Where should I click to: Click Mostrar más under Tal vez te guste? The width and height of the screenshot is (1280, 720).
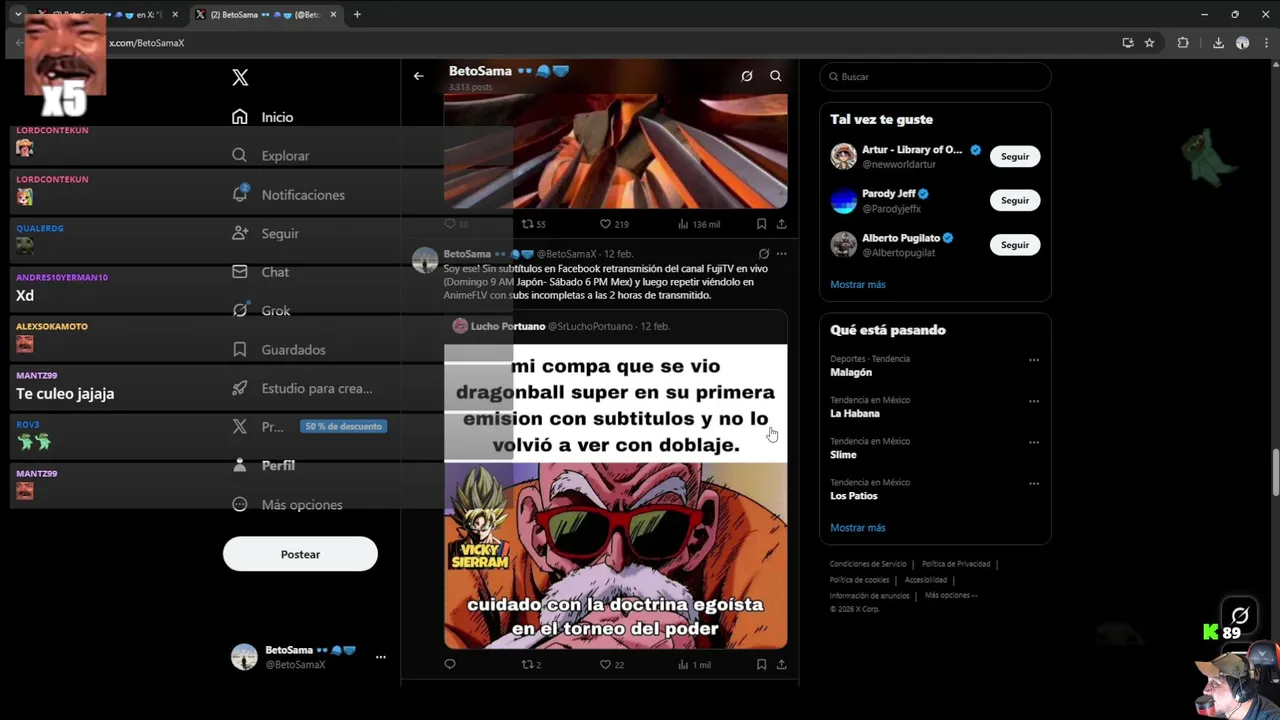click(858, 285)
